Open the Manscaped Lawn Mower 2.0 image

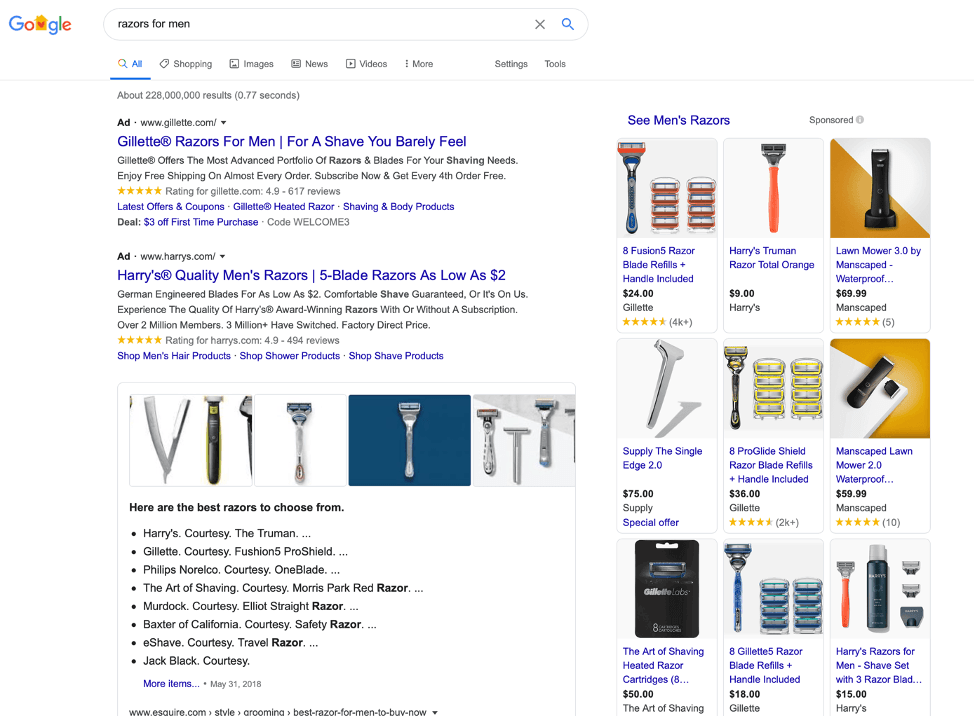tap(880, 389)
